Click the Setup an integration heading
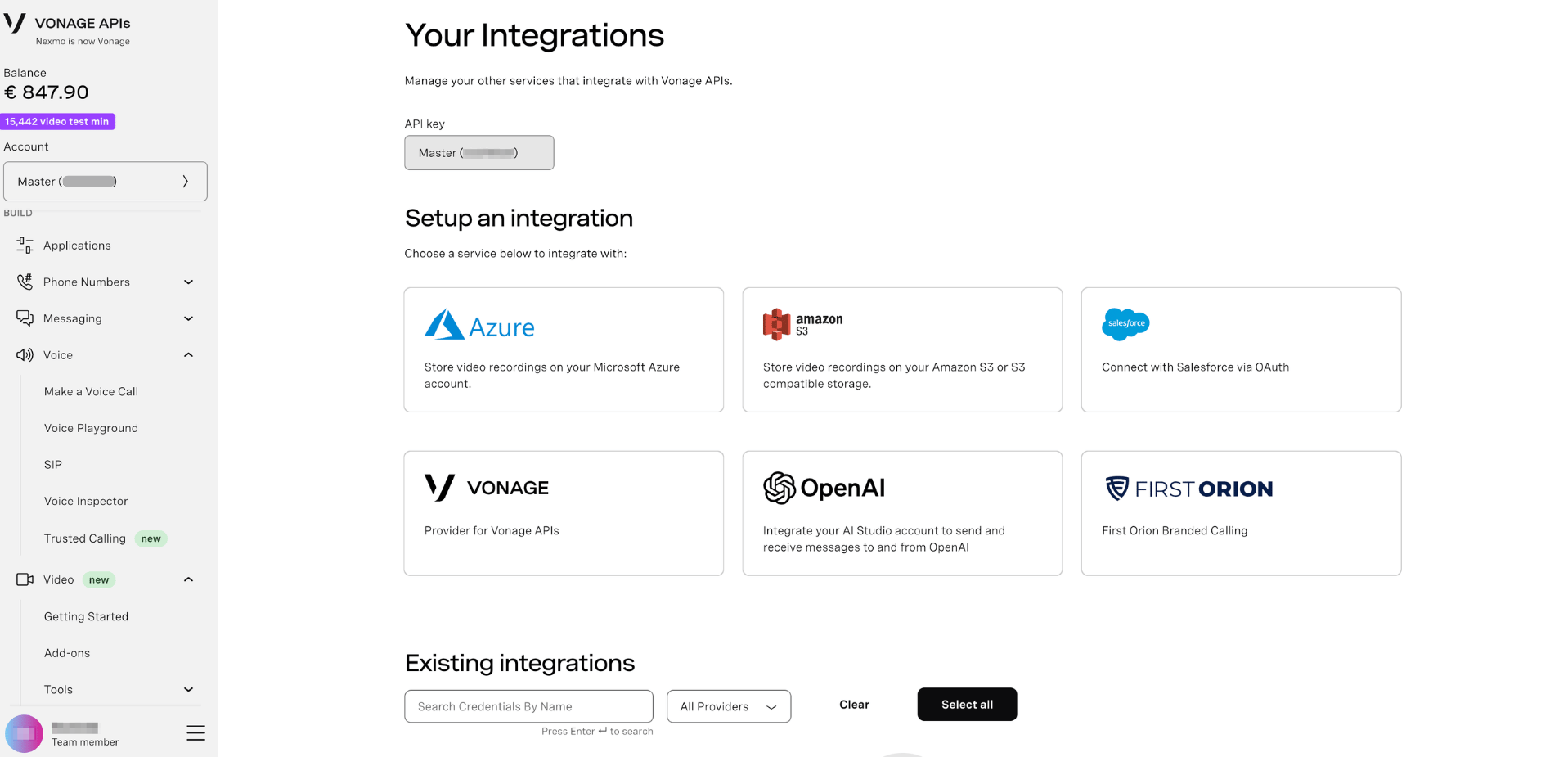This screenshot has height=757, width=1568. click(519, 219)
